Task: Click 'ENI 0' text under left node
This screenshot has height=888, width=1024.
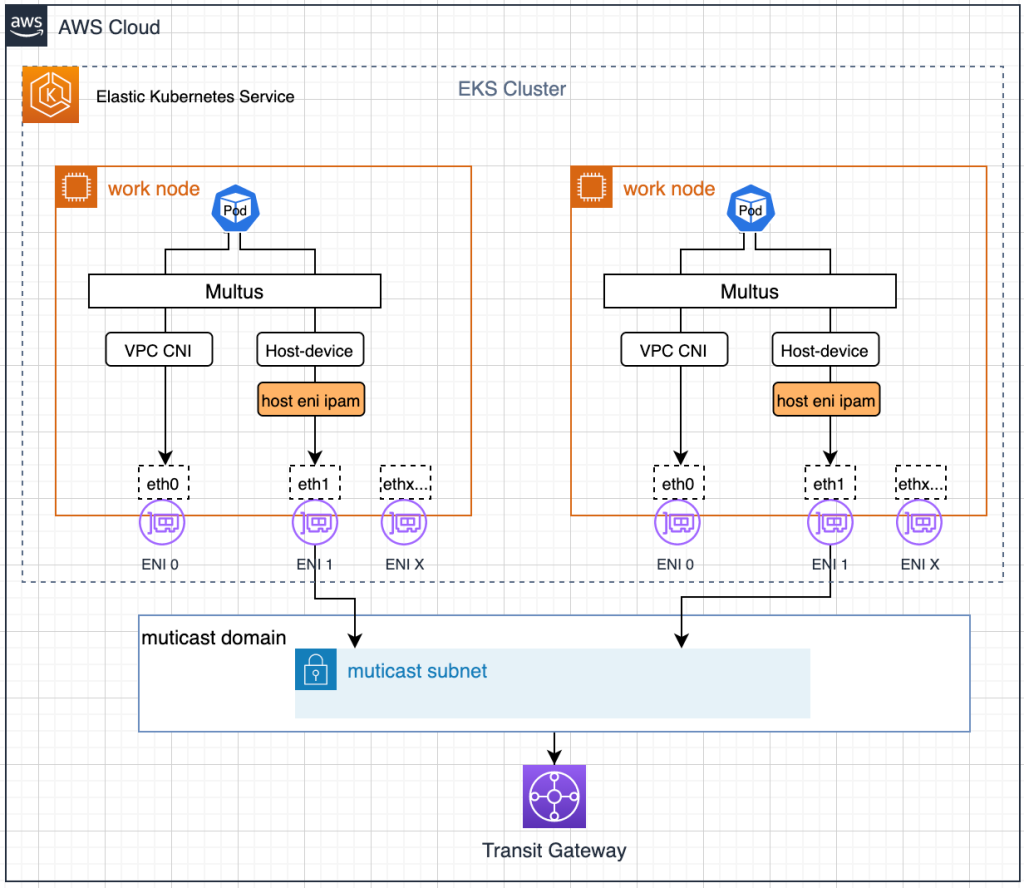Action: (160, 564)
